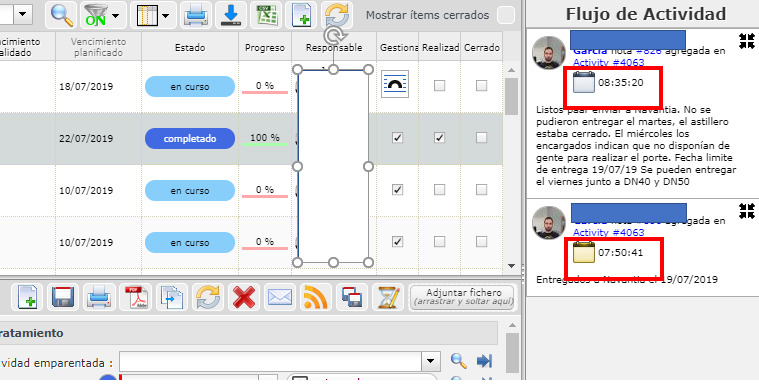Open the first Activity #4063 link
The height and width of the screenshot is (384, 759).
(608, 62)
